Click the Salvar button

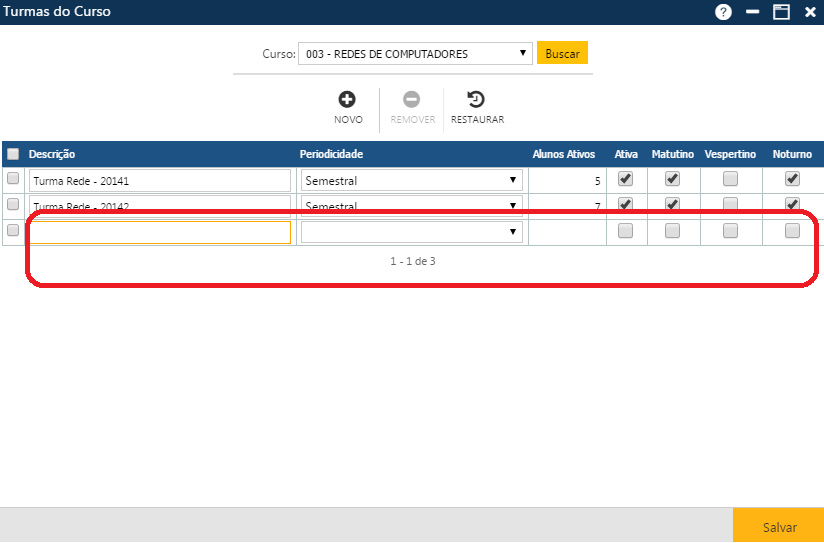pyautogui.click(x=779, y=526)
